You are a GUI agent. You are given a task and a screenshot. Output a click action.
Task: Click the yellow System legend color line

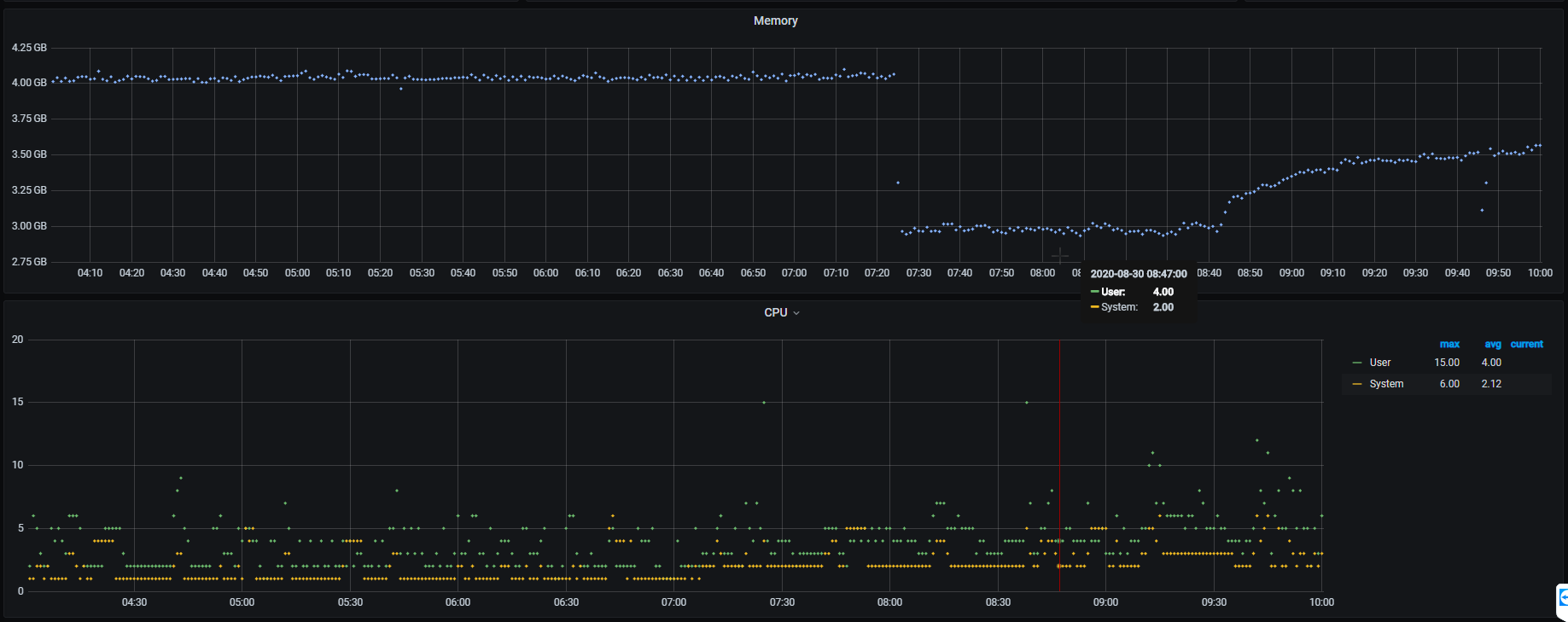(x=1357, y=385)
